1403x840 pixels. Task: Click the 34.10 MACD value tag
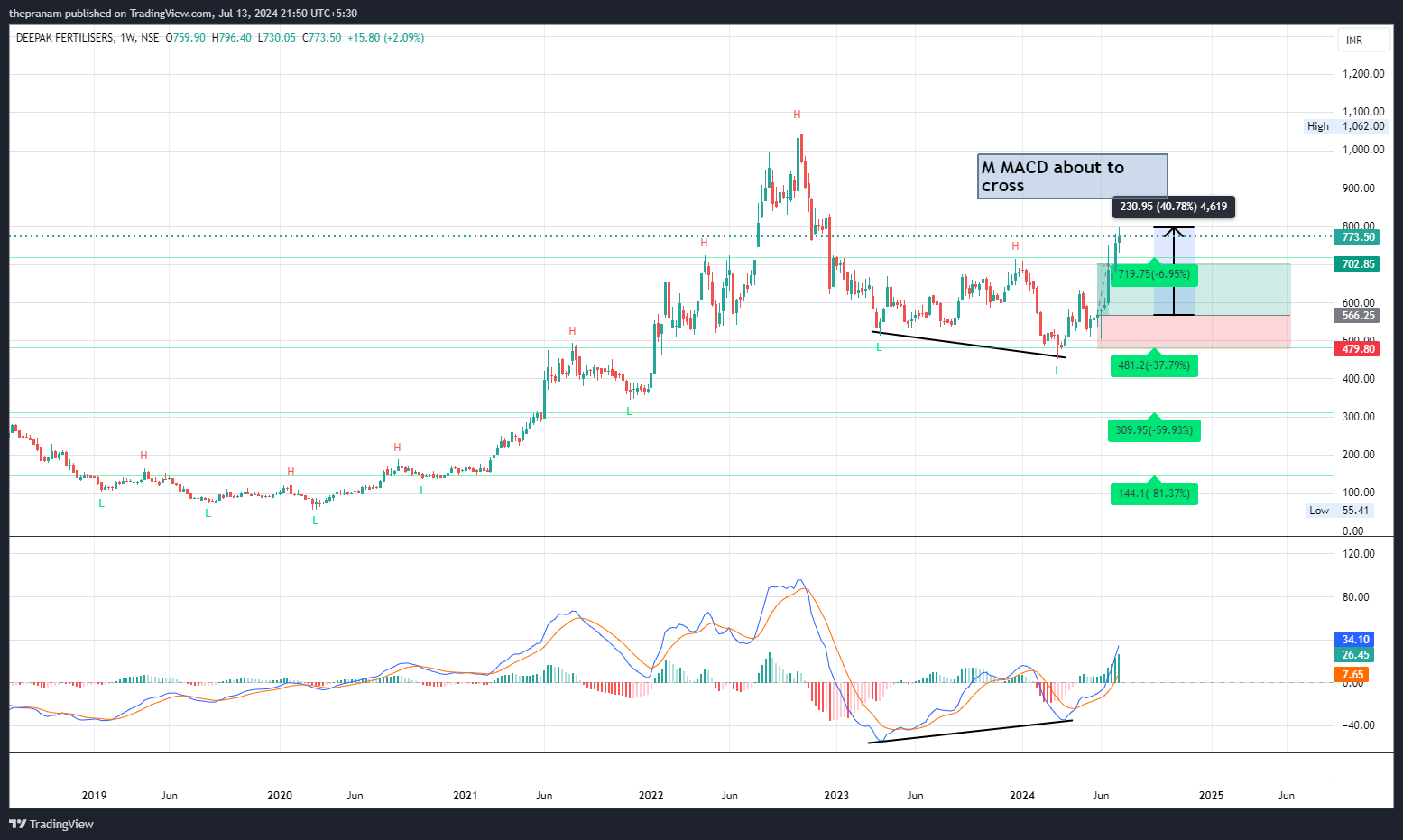(x=1354, y=640)
